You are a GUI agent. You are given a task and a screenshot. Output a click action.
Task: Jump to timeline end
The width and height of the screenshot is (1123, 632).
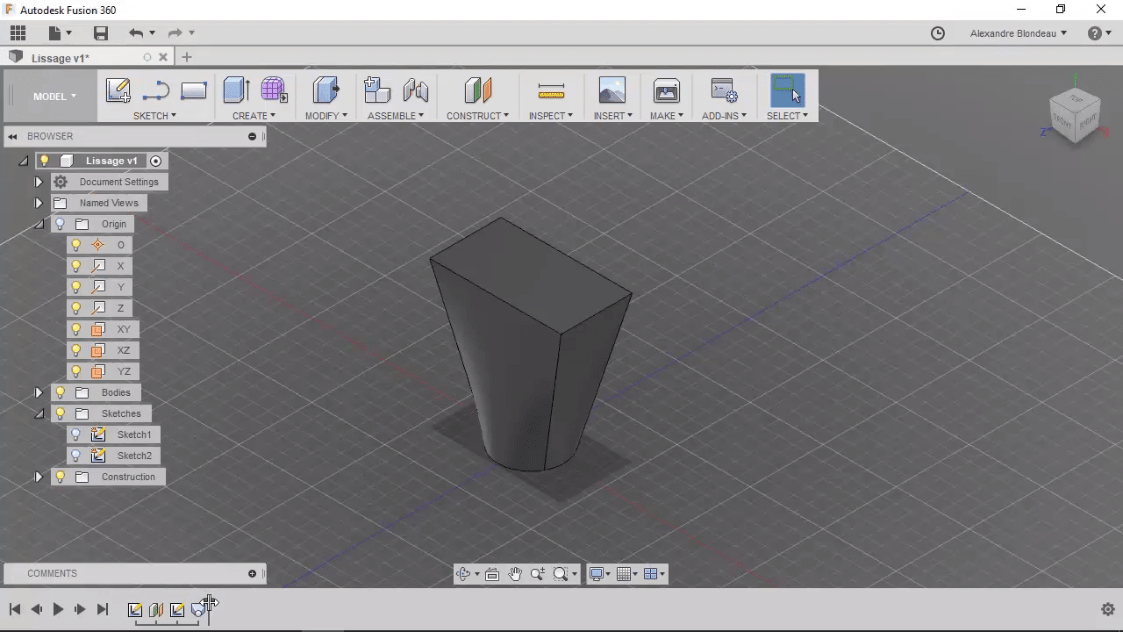tap(102, 609)
